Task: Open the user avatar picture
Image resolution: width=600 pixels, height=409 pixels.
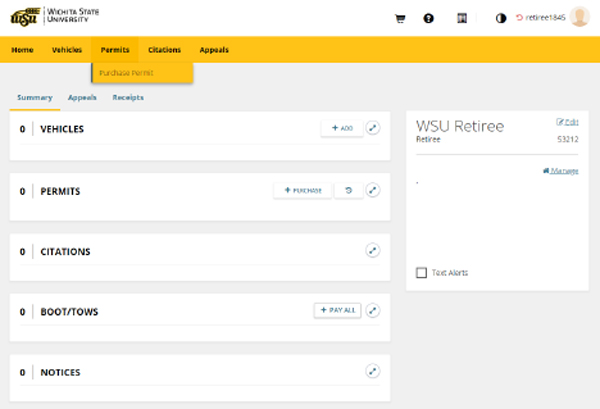Action: coord(579,17)
